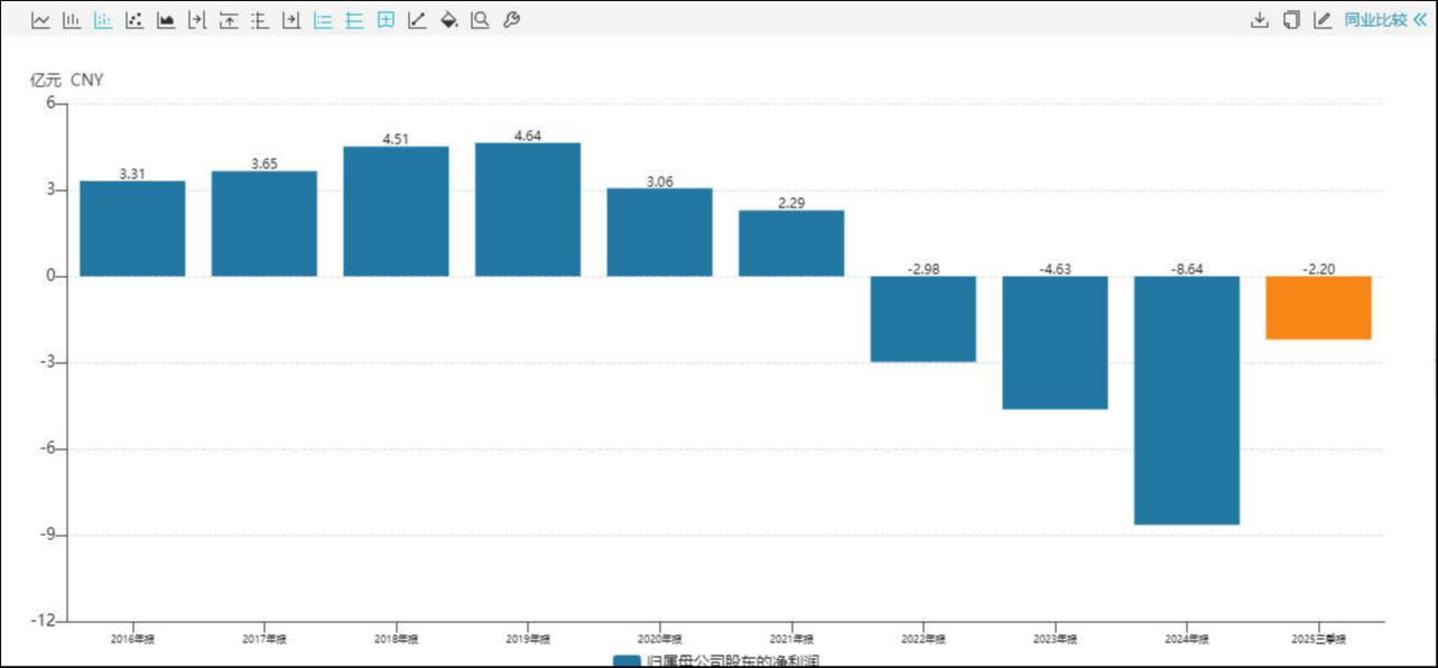Image resolution: width=1438 pixels, height=668 pixels.
Task: Download the chart with the download icon
Action: coord(1260,20)
